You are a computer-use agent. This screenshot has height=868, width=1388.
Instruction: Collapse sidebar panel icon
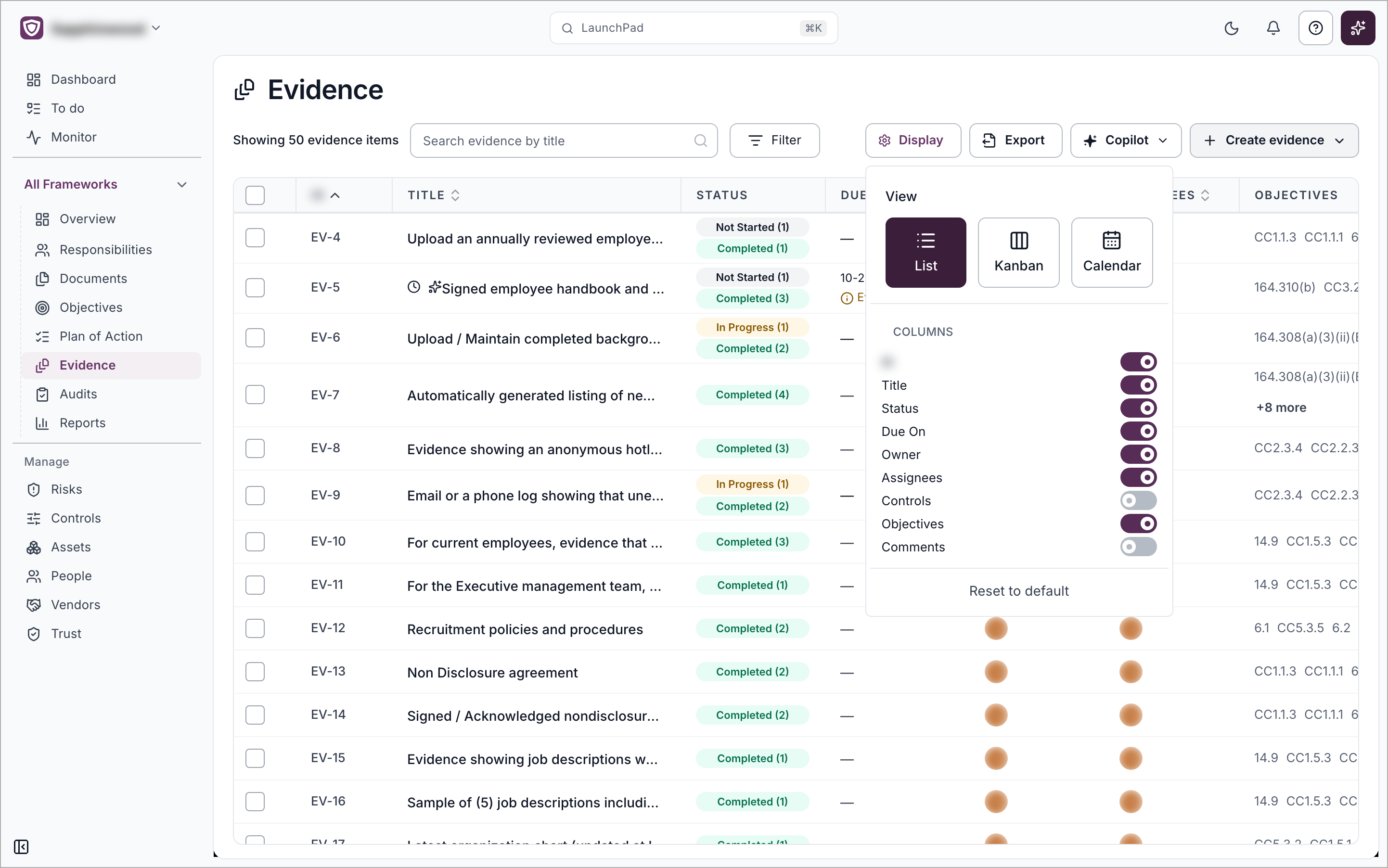(21, 846)
